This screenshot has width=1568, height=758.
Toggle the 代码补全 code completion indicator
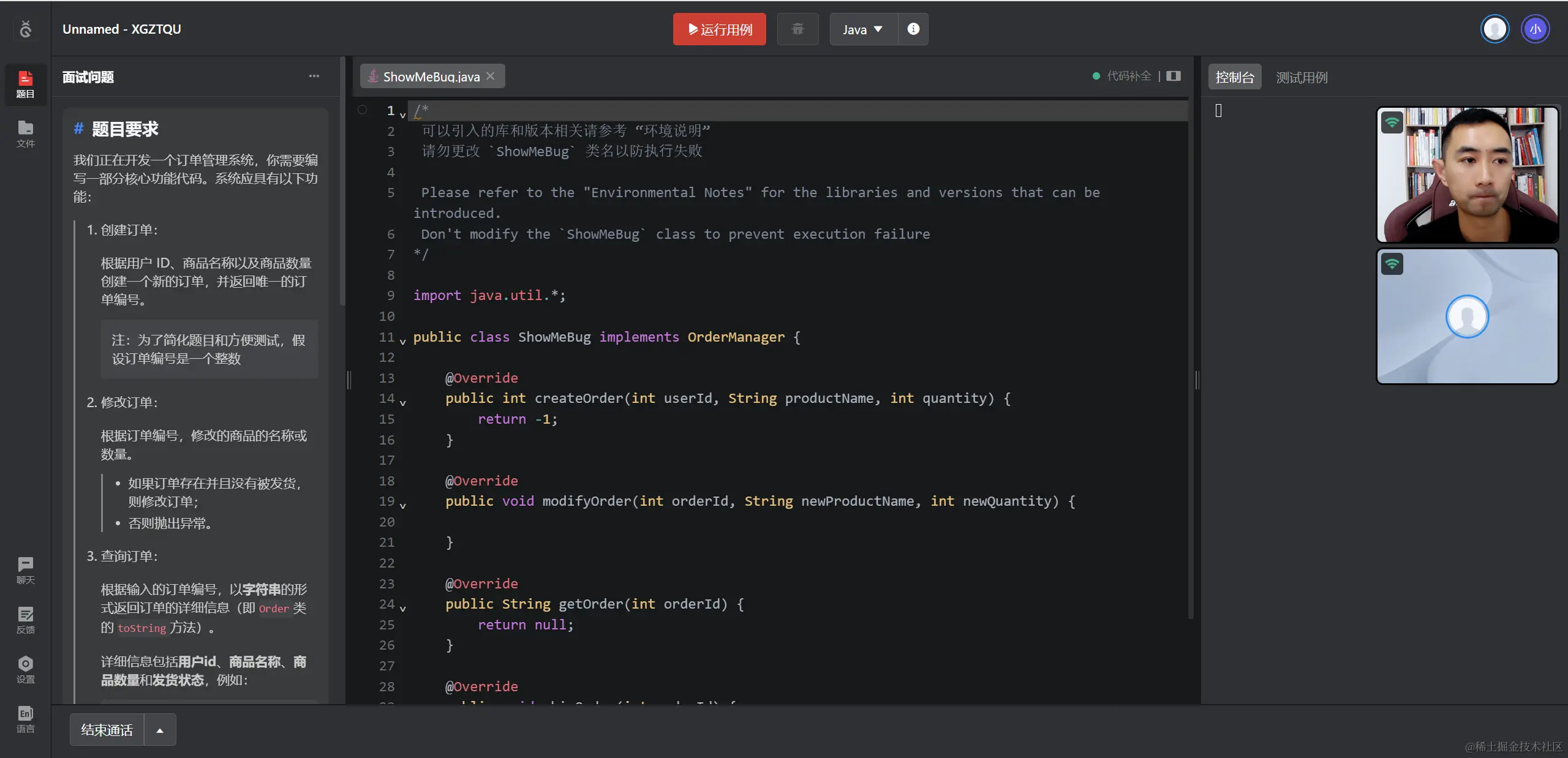pyautogui.click(x=1122, y=76)
